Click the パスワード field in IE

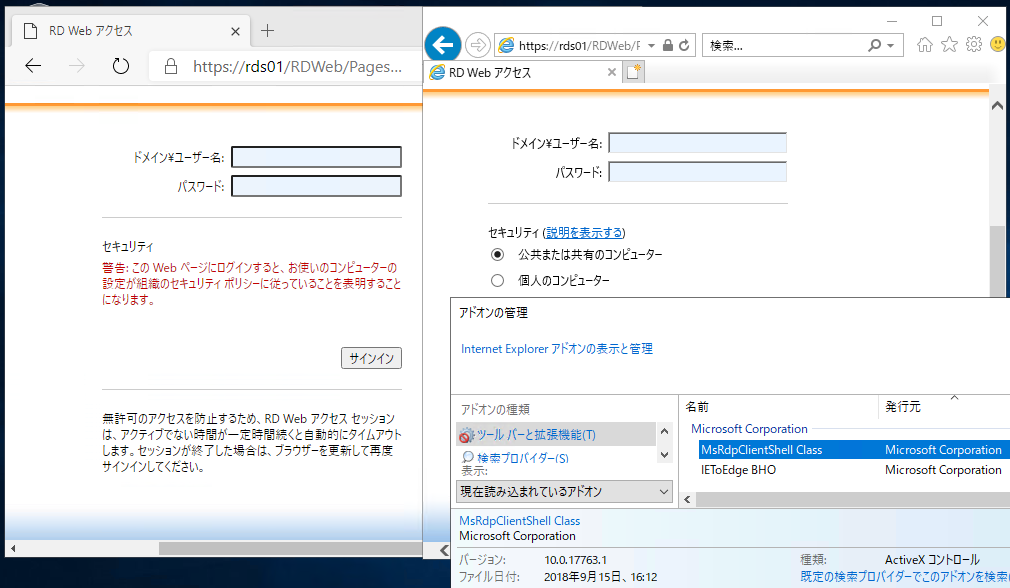click(x=698, y=172)
